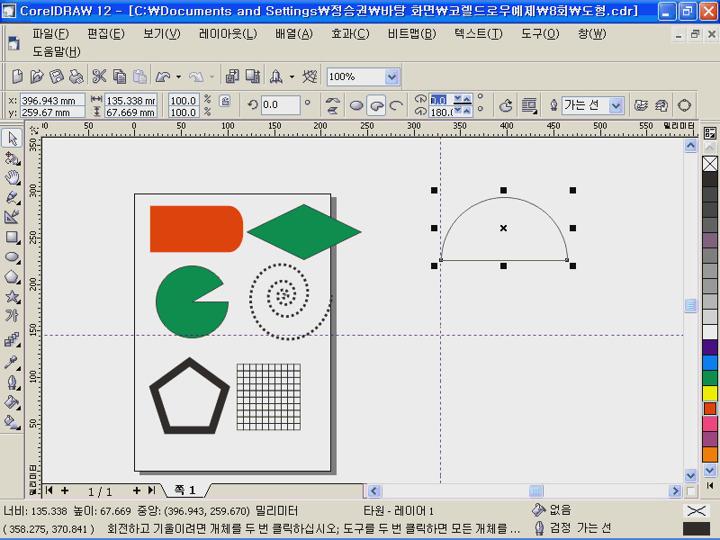Image resolution: width=720 pixels, height=540 pixels.
Task: Expand the application launcher dropdown arrow
Action: click(292, 77)
